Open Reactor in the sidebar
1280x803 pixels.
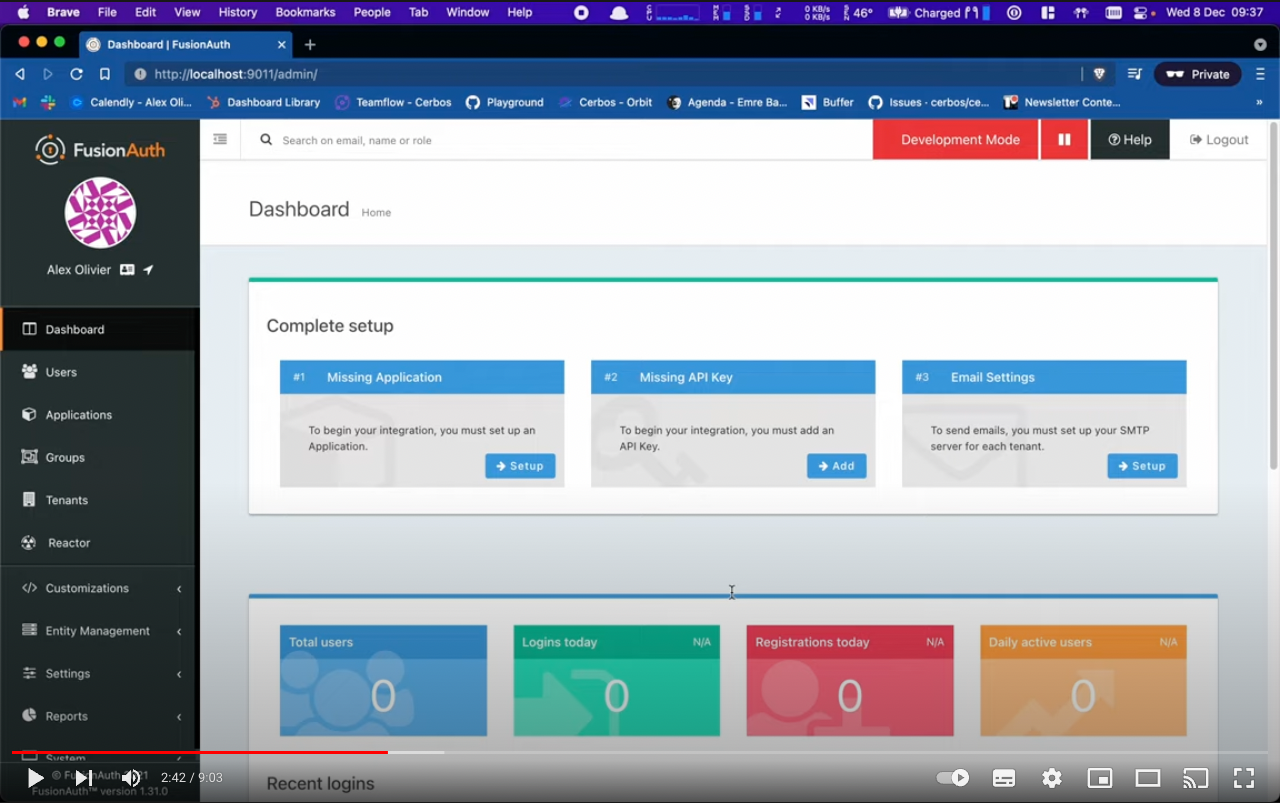coord(100,543)
